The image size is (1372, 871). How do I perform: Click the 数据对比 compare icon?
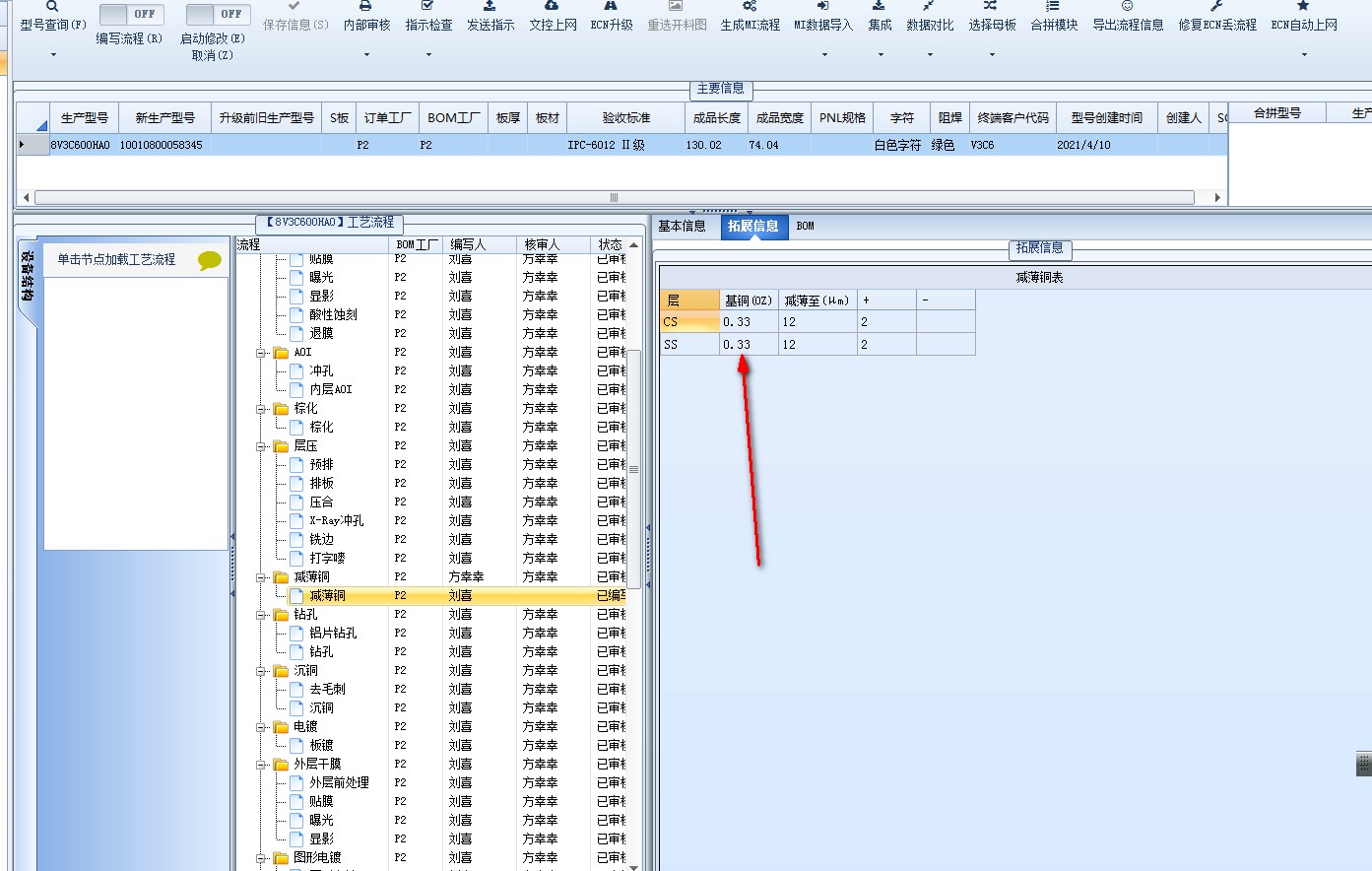(x=929, y=6)
